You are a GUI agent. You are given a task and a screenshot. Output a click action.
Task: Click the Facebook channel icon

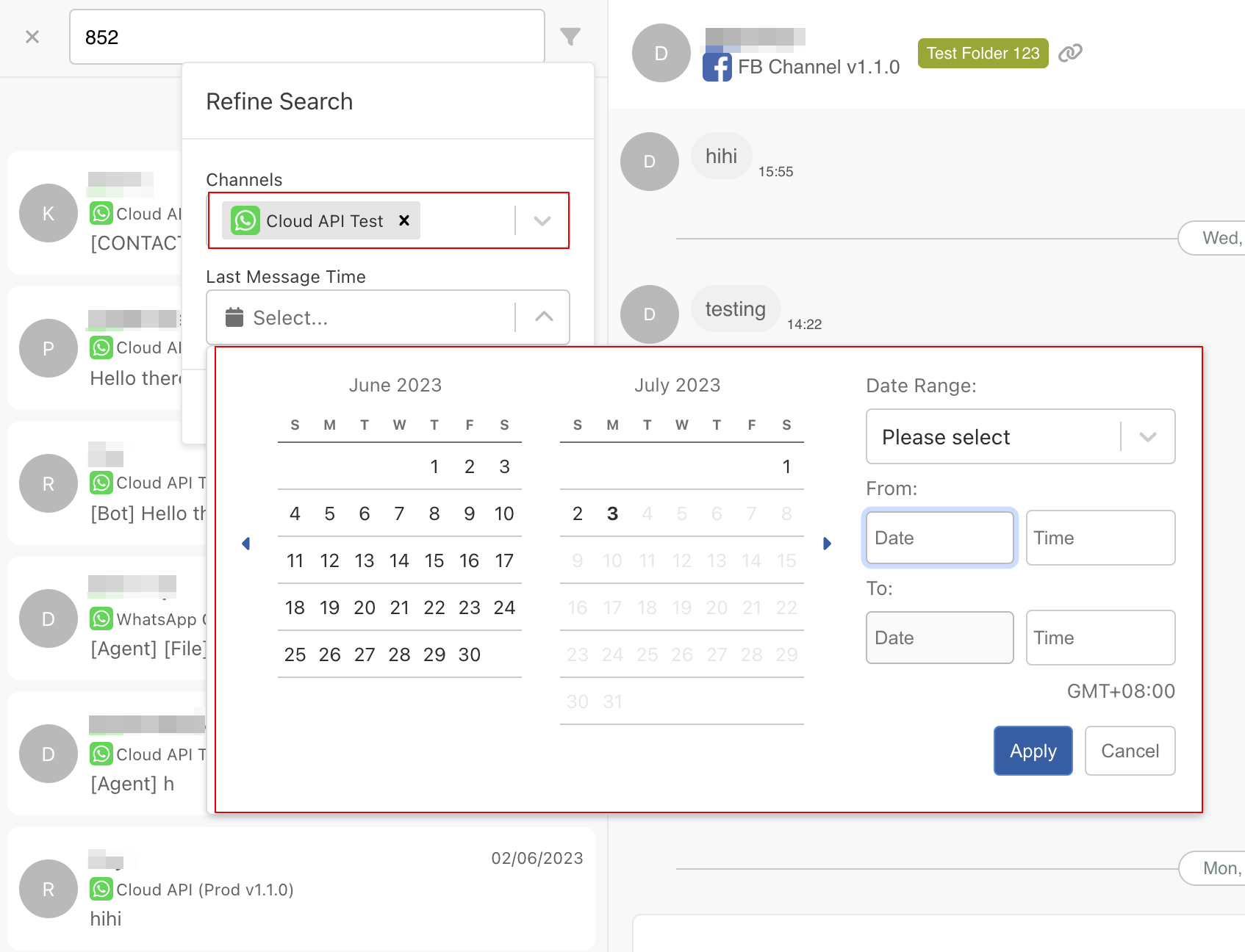[717, 68]
